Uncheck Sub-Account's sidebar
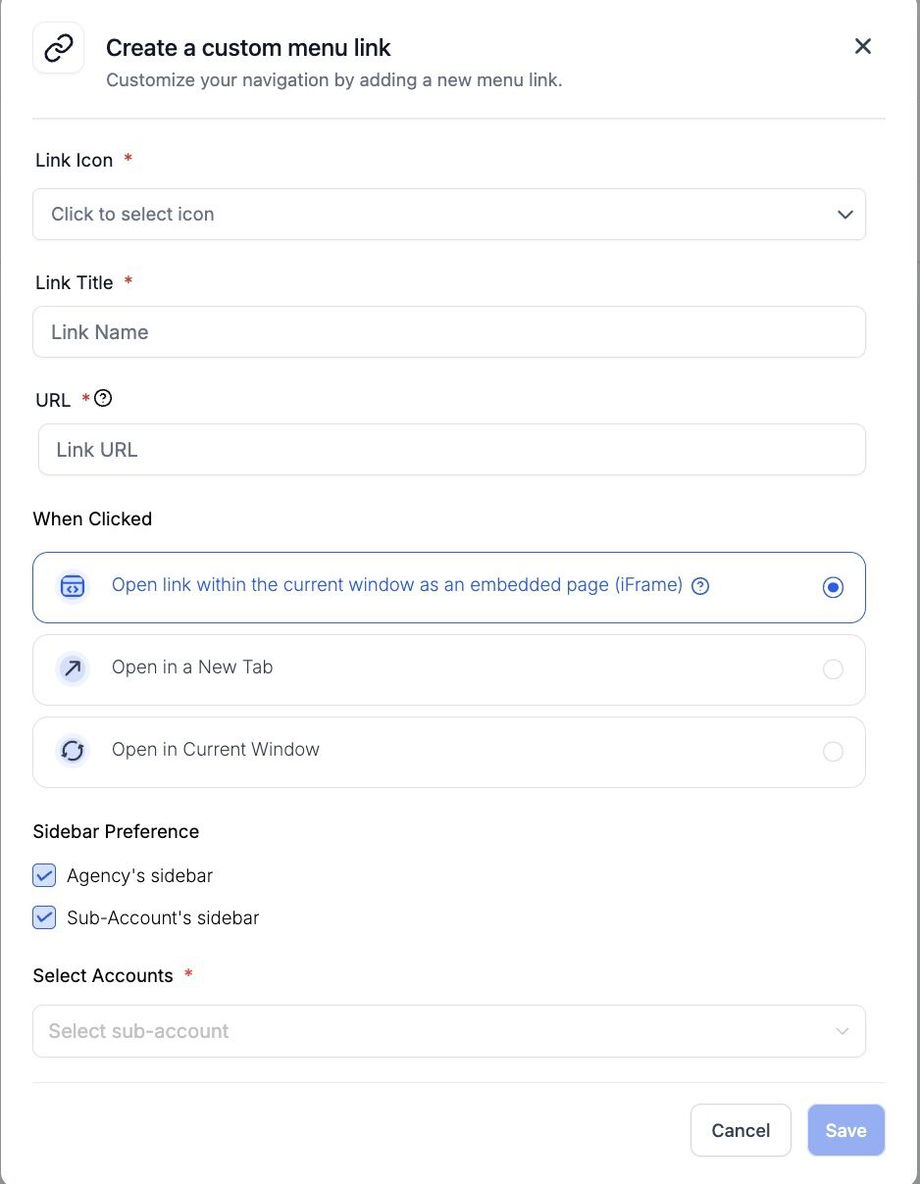The image size is (920, 1184). pyautogui.click(x=43, y=916)
